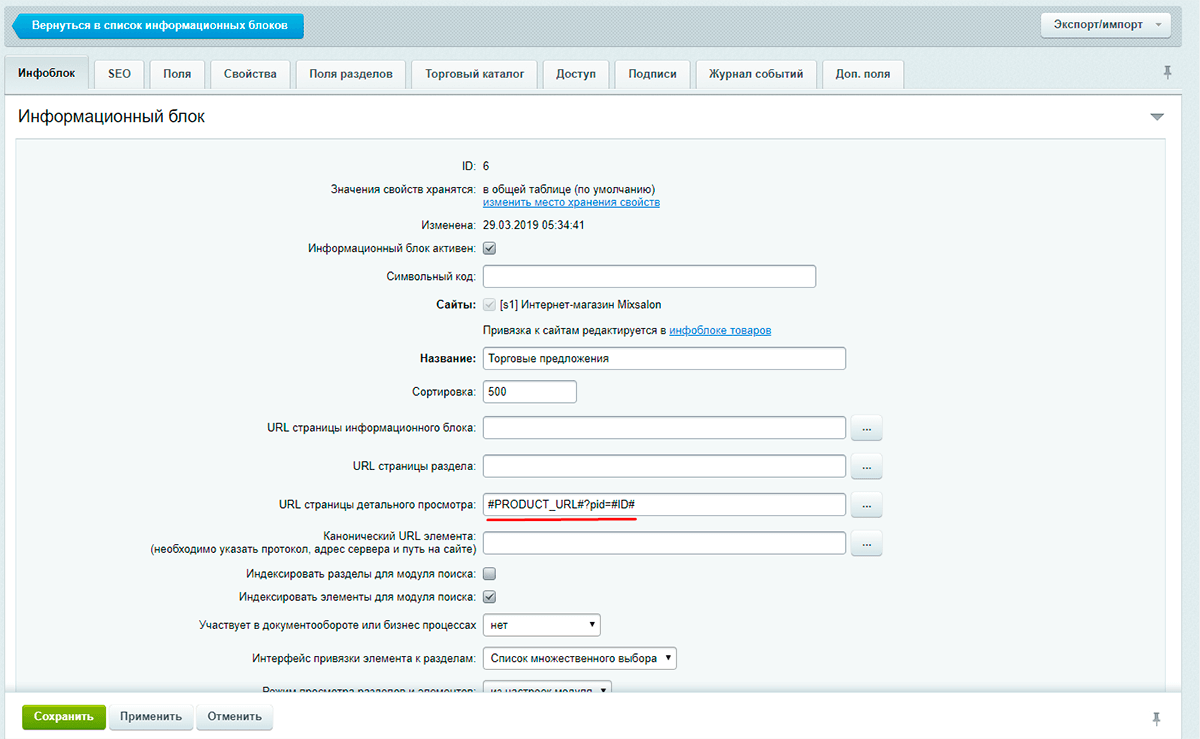The width and height of the screenshot is (1200, 739).
Task: Toggle Информационный блок активен checkbox
Action: pyautogui.click(x=490, y=248)
